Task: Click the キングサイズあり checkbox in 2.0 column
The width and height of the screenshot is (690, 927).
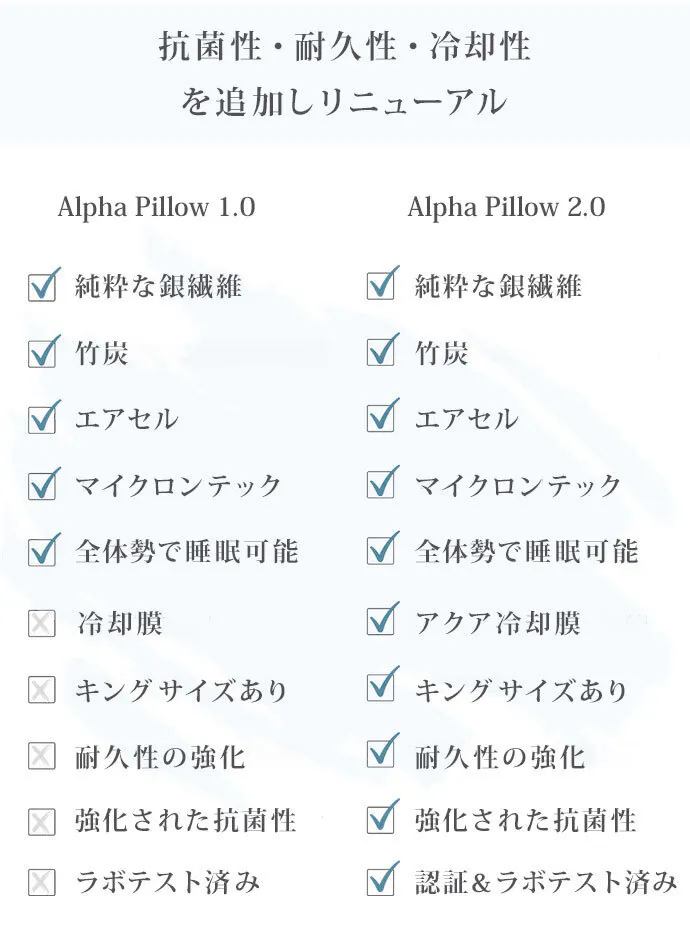Action: tap(381, 689)
